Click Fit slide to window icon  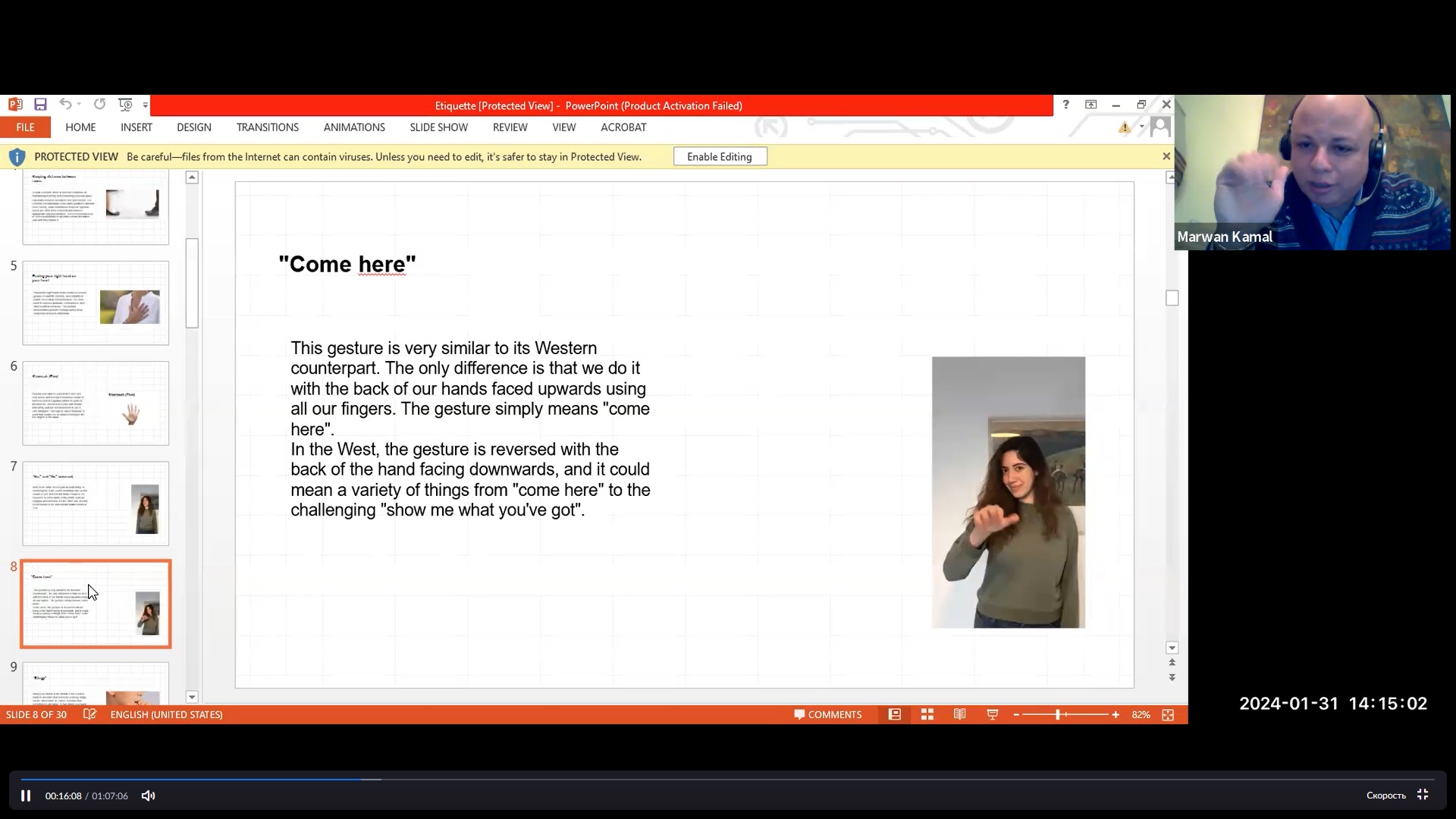pyautogui.click(x=1168, y=714)
